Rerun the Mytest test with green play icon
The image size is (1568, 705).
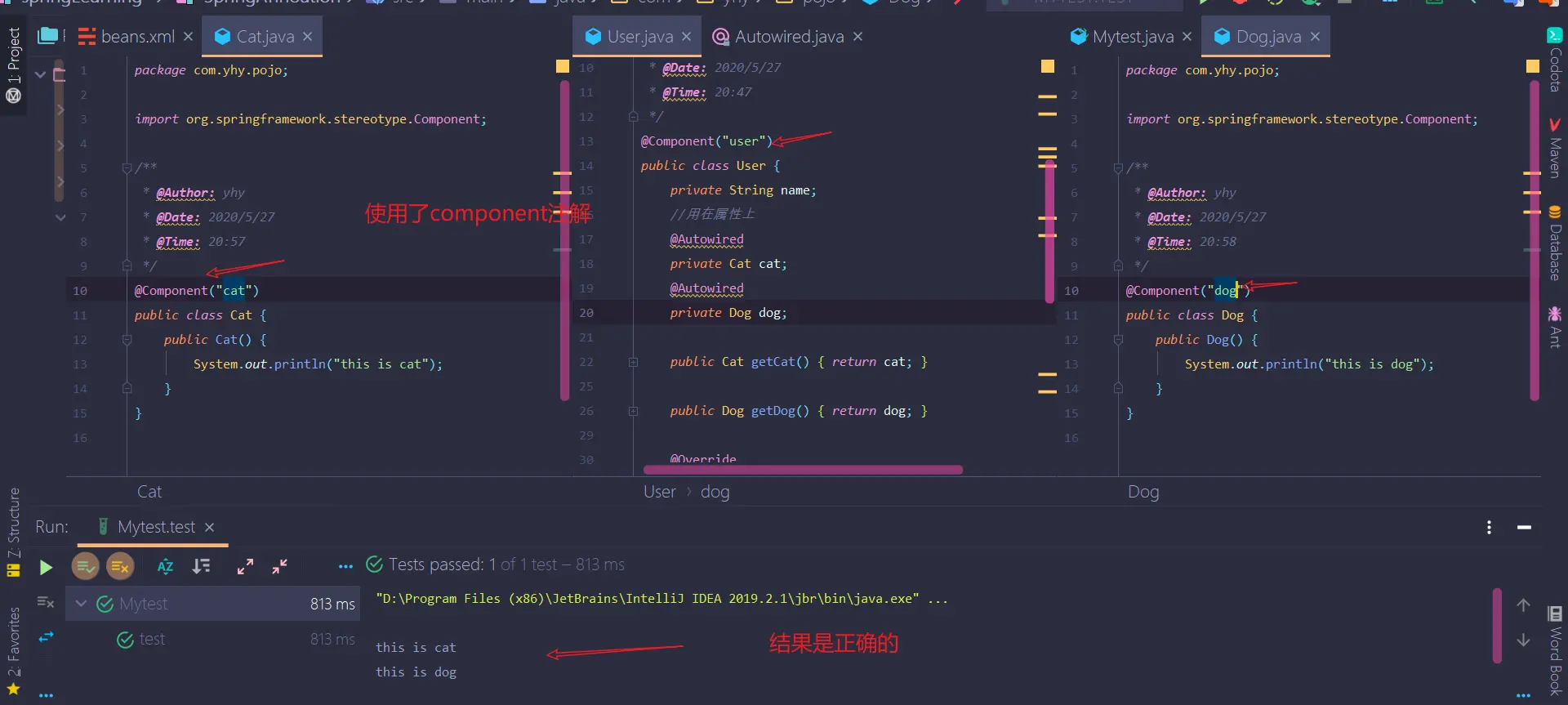(46, 567)
